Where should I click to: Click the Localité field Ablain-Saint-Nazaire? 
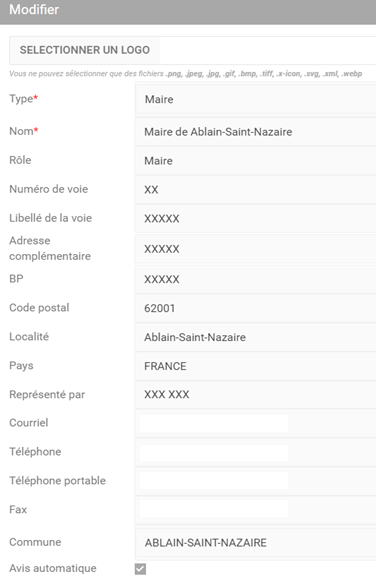click(256, 337)
